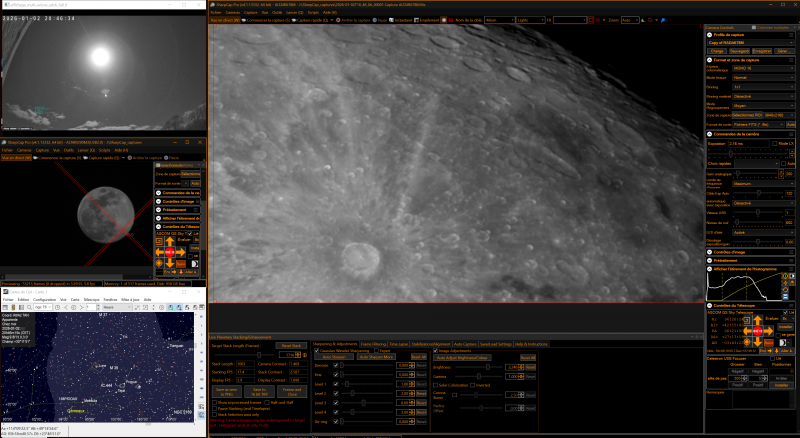Click the Brightness value stepper arrows
The image size is (800, 438).
click(x=521, y=367)
